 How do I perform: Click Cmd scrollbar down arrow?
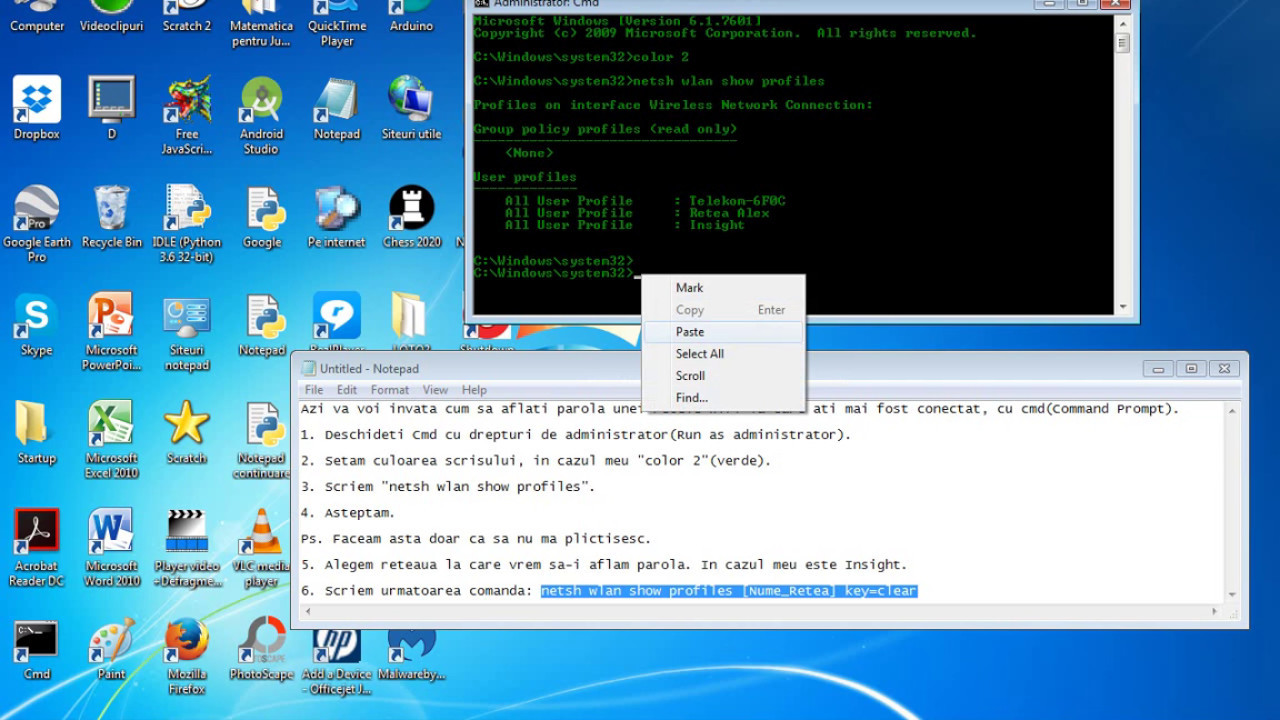(x=1123, y=307)
